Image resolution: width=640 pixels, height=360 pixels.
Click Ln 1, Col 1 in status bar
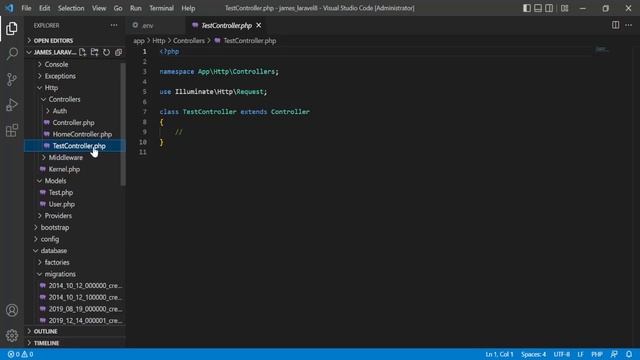[499, 354]
